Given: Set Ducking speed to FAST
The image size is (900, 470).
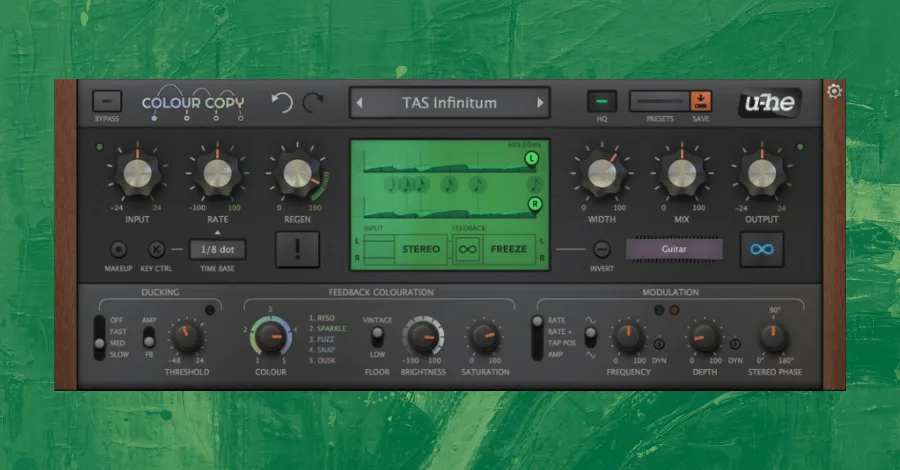Looking at the screenshot, I should [118, 332].
